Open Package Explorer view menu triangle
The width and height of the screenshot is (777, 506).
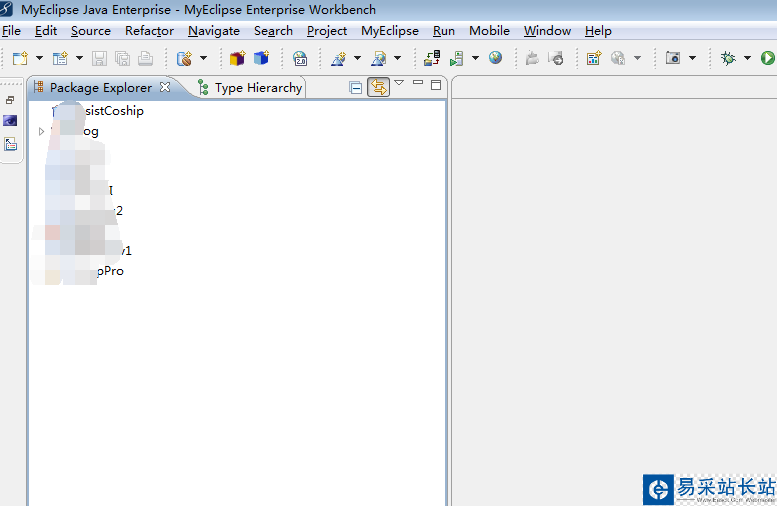point(399,83)
